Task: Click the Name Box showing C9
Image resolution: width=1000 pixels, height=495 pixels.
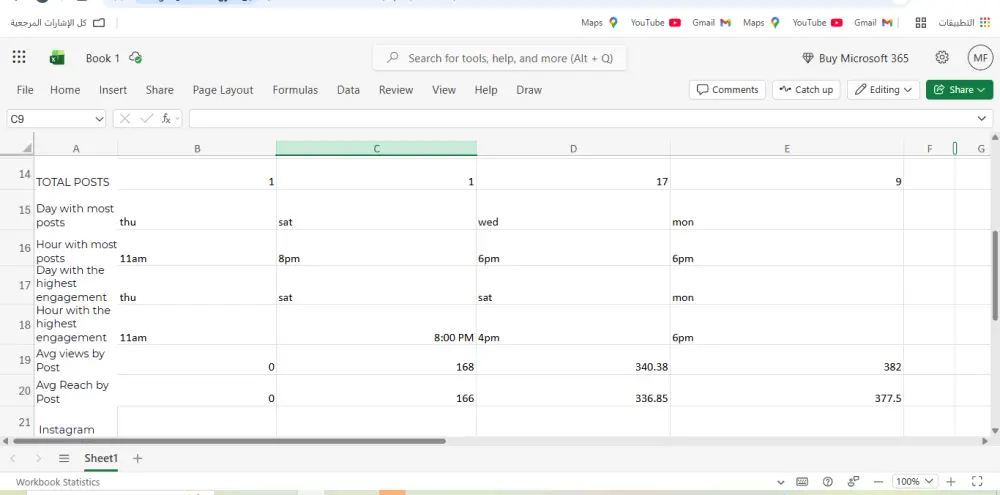Action: coord(50,119)
